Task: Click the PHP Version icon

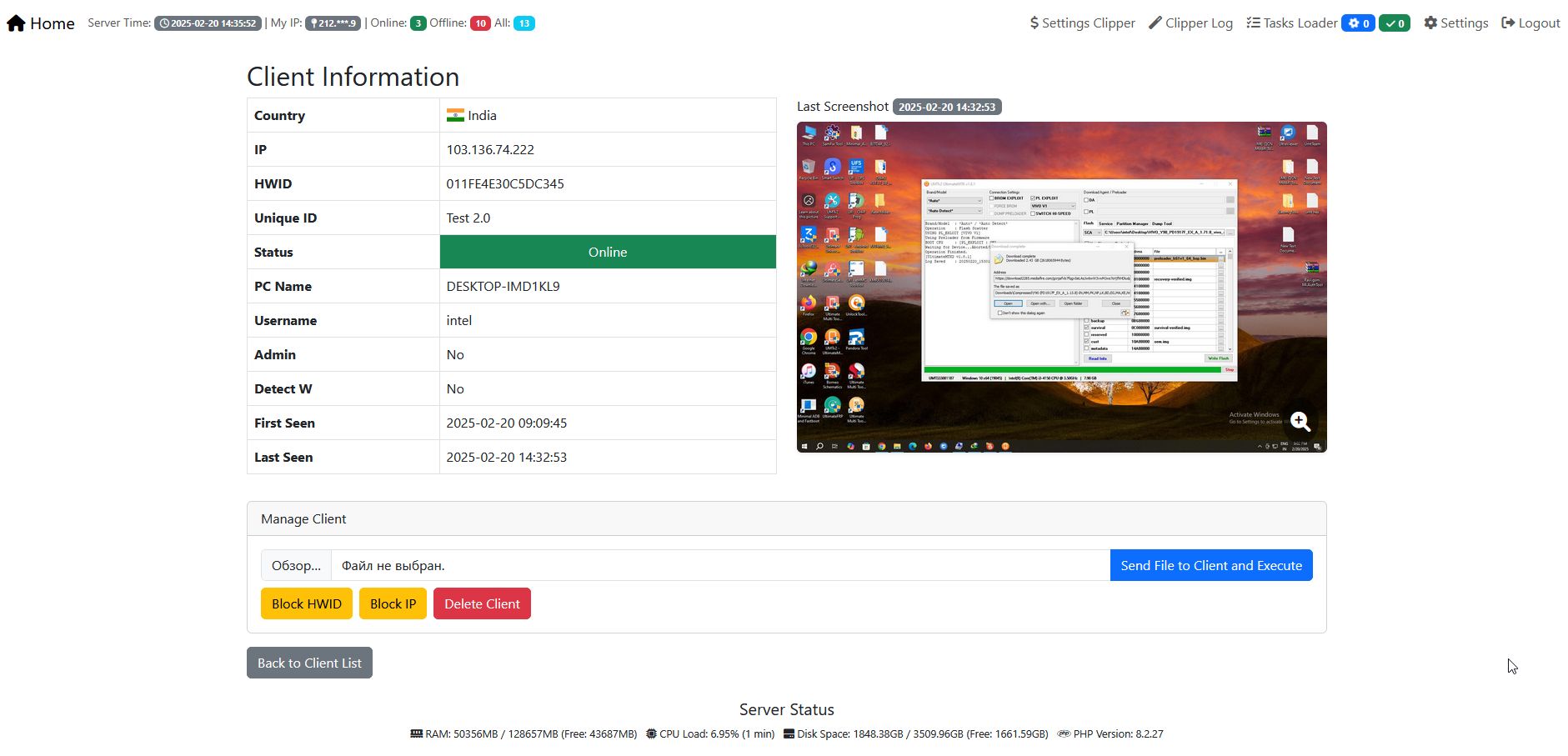Action: click(1064, 734)
